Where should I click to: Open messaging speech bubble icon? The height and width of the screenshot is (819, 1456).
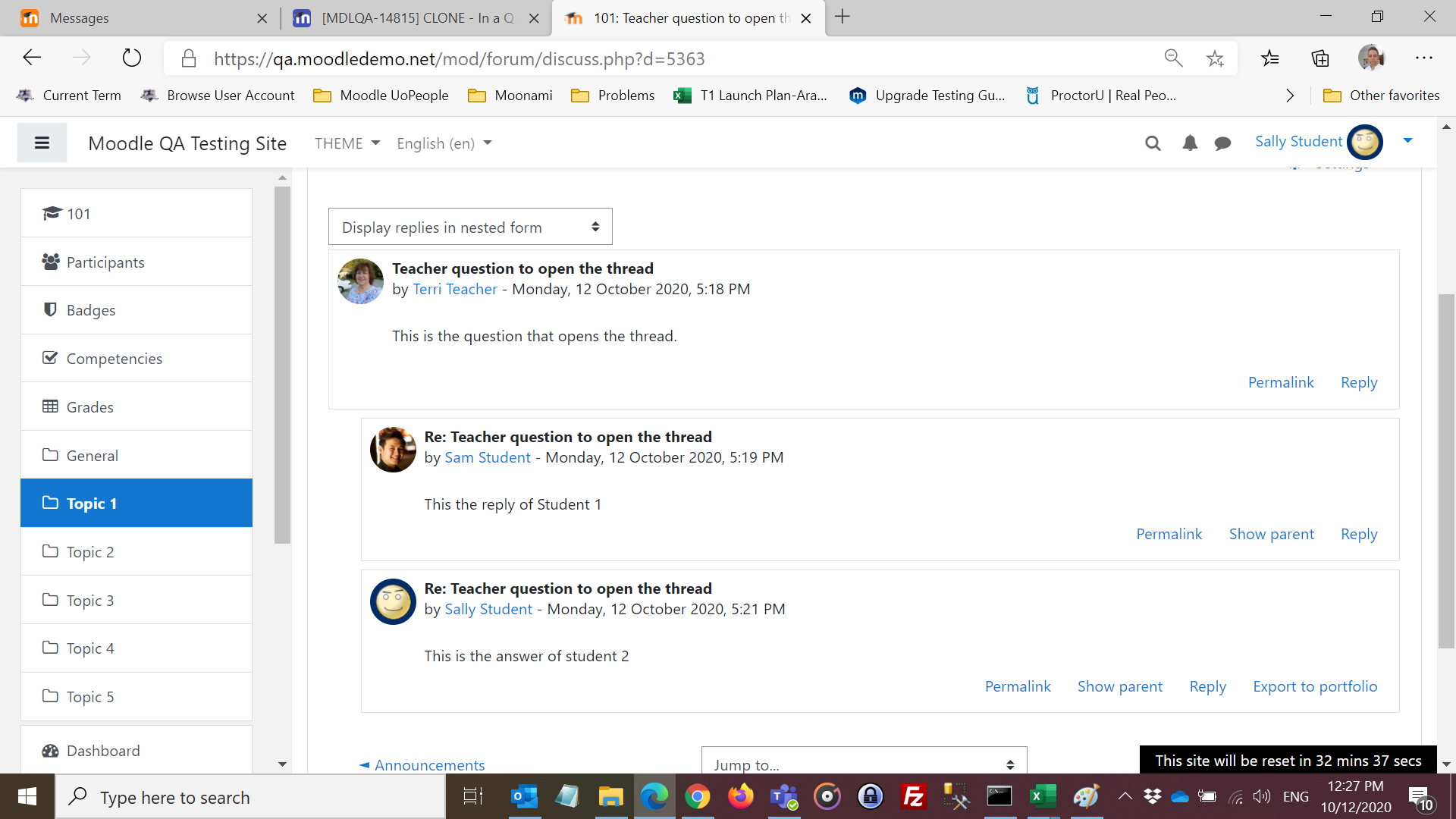coord(1222,143)
